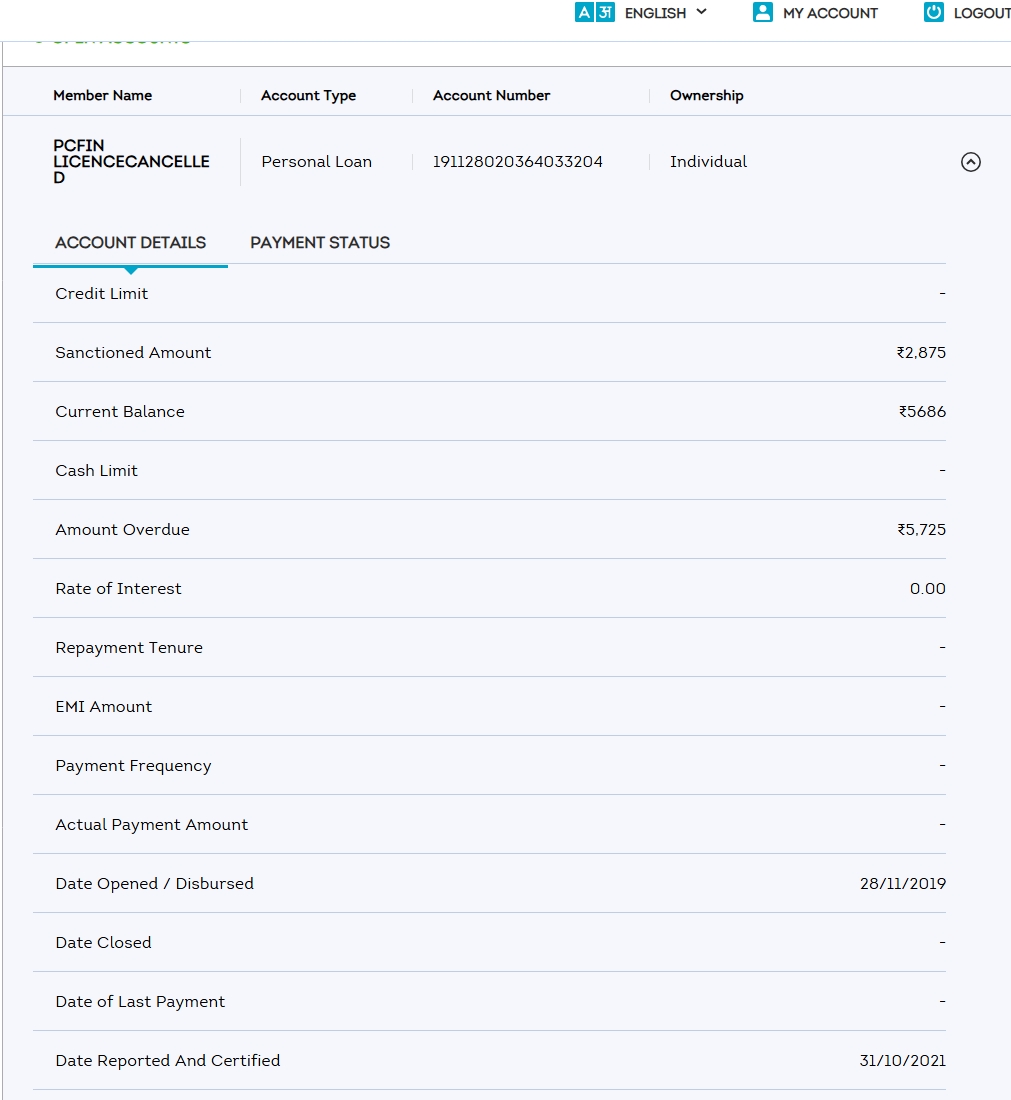Select account number 191128020364033204
The height and width of the screenshot is (1100, 1011).
point(517,162)
